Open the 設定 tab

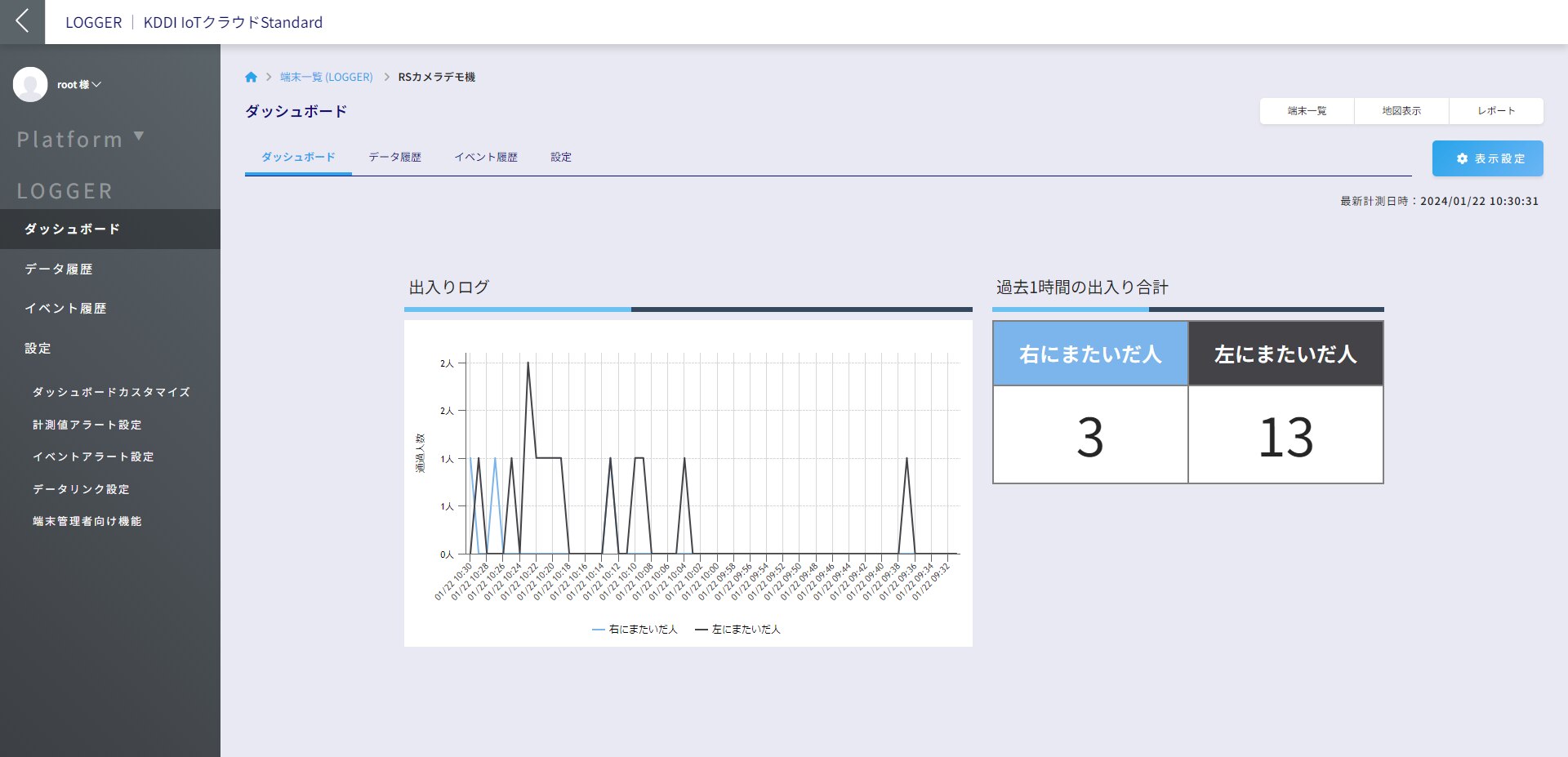561,157
